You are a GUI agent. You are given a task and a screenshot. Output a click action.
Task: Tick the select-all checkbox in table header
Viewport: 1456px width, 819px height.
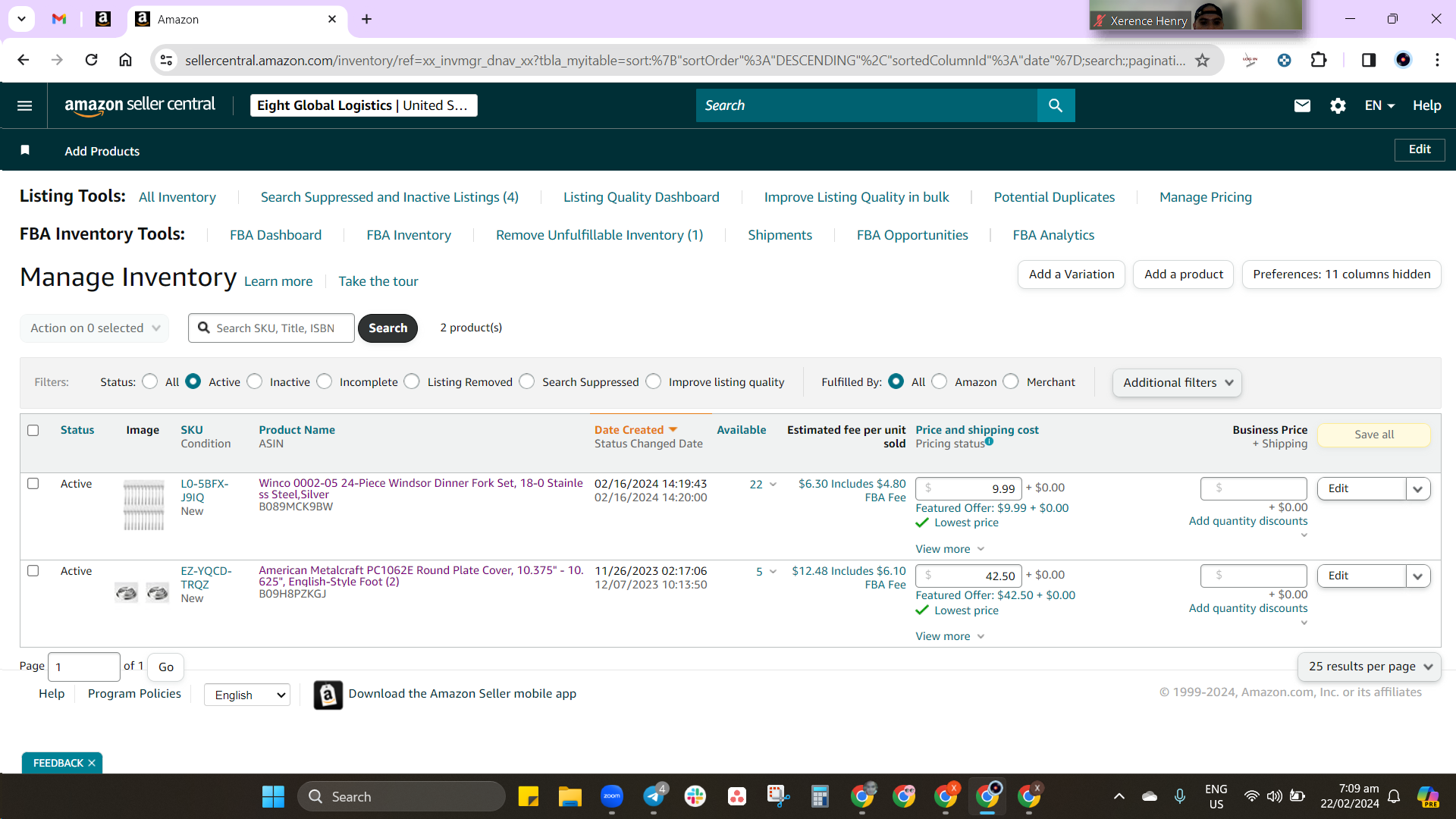coord(33,430)
